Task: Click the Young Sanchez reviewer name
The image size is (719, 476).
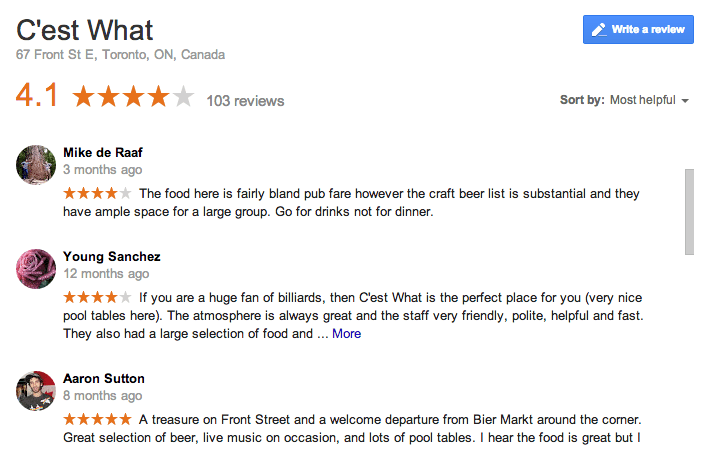Action: coord(112,256)
